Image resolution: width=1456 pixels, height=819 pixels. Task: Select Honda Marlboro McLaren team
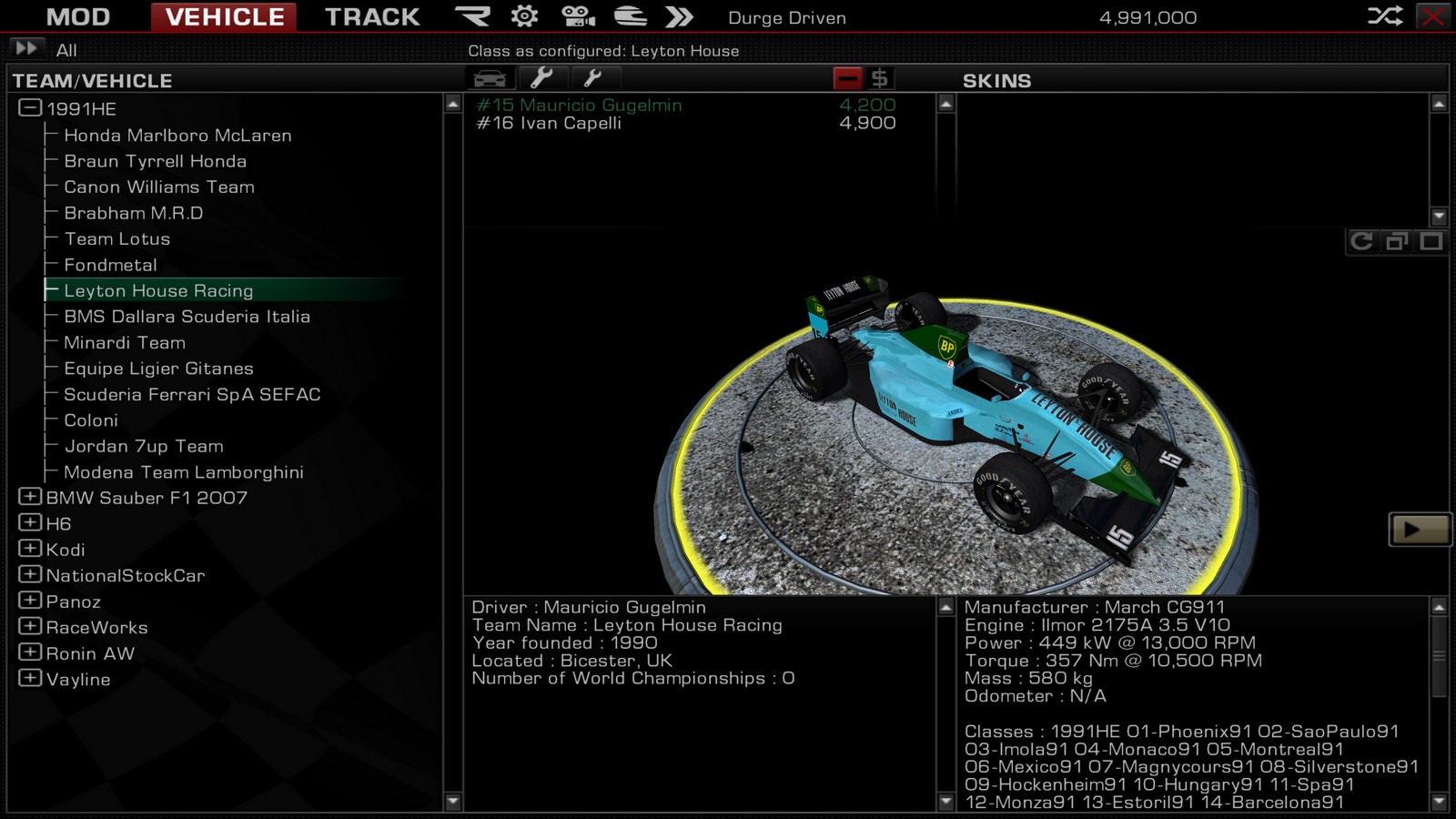[178, 136]
